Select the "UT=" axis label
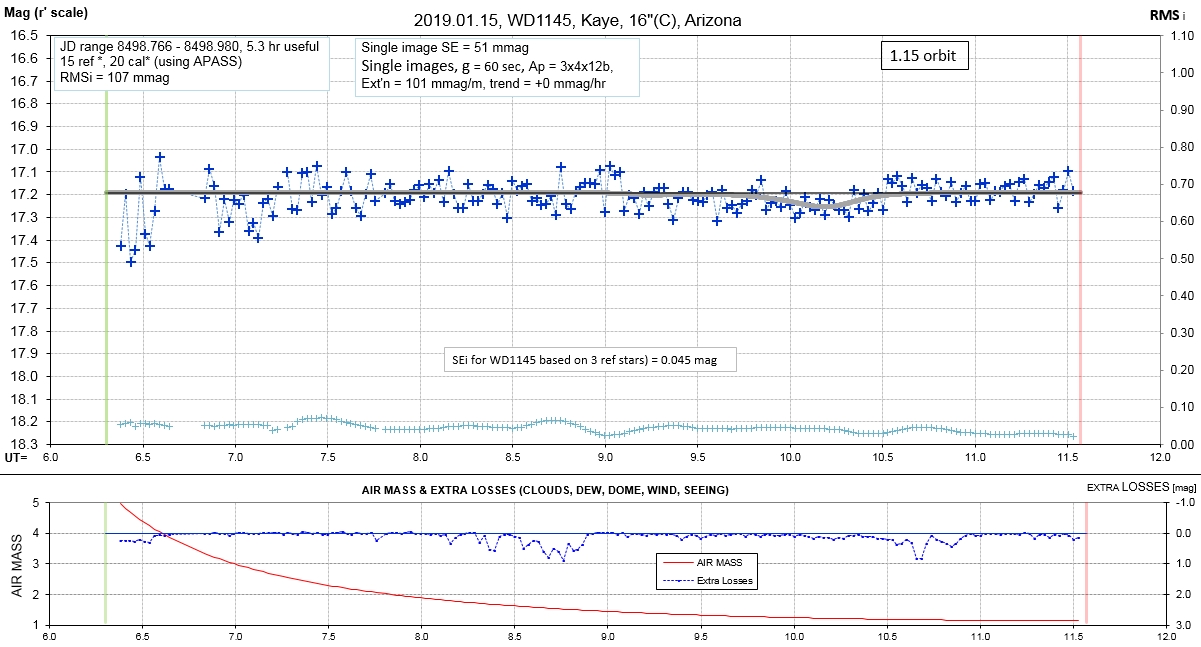Screen dimensions: 1201x647 (17, 456)
